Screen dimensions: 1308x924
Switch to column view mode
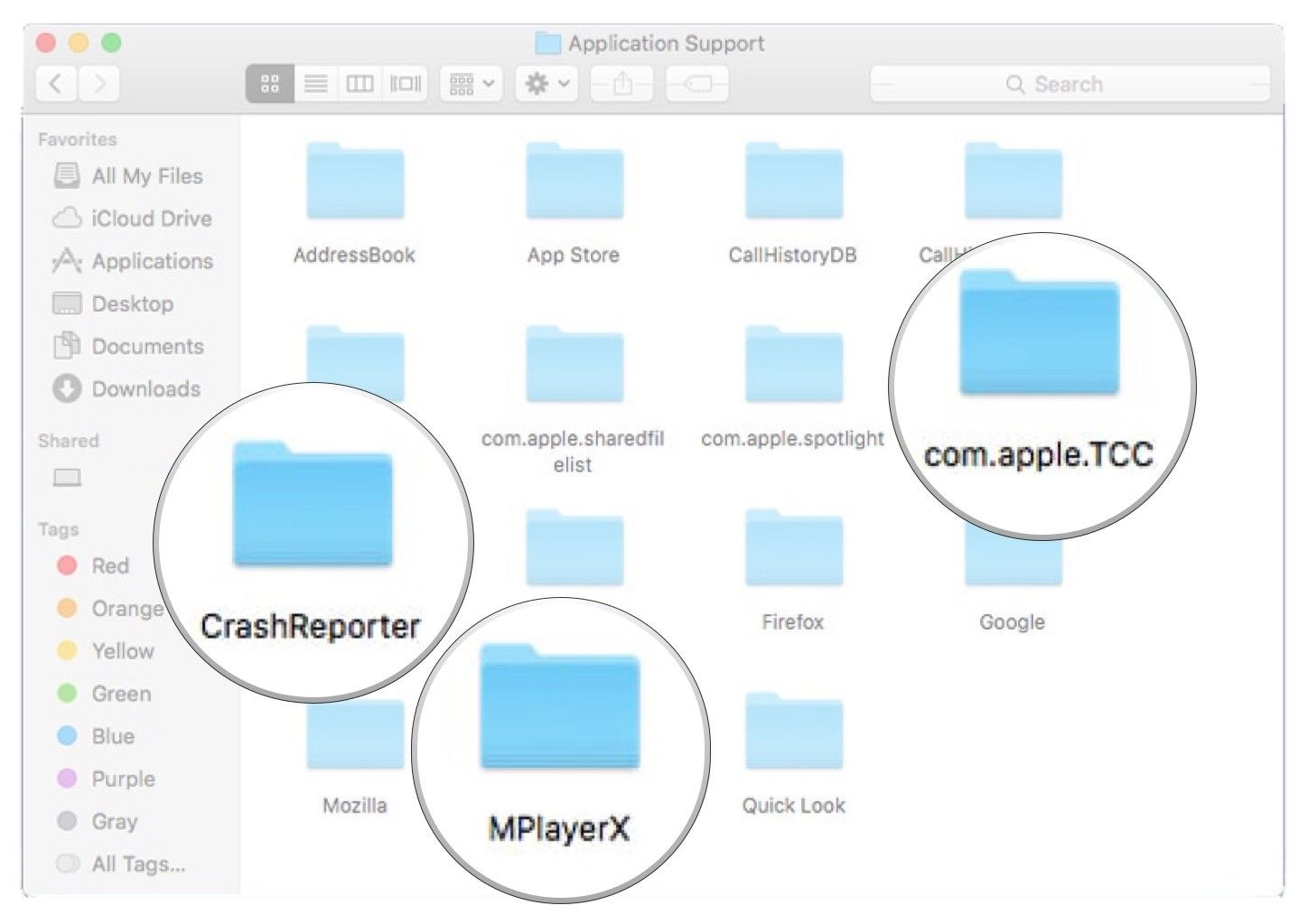point(360,84)
